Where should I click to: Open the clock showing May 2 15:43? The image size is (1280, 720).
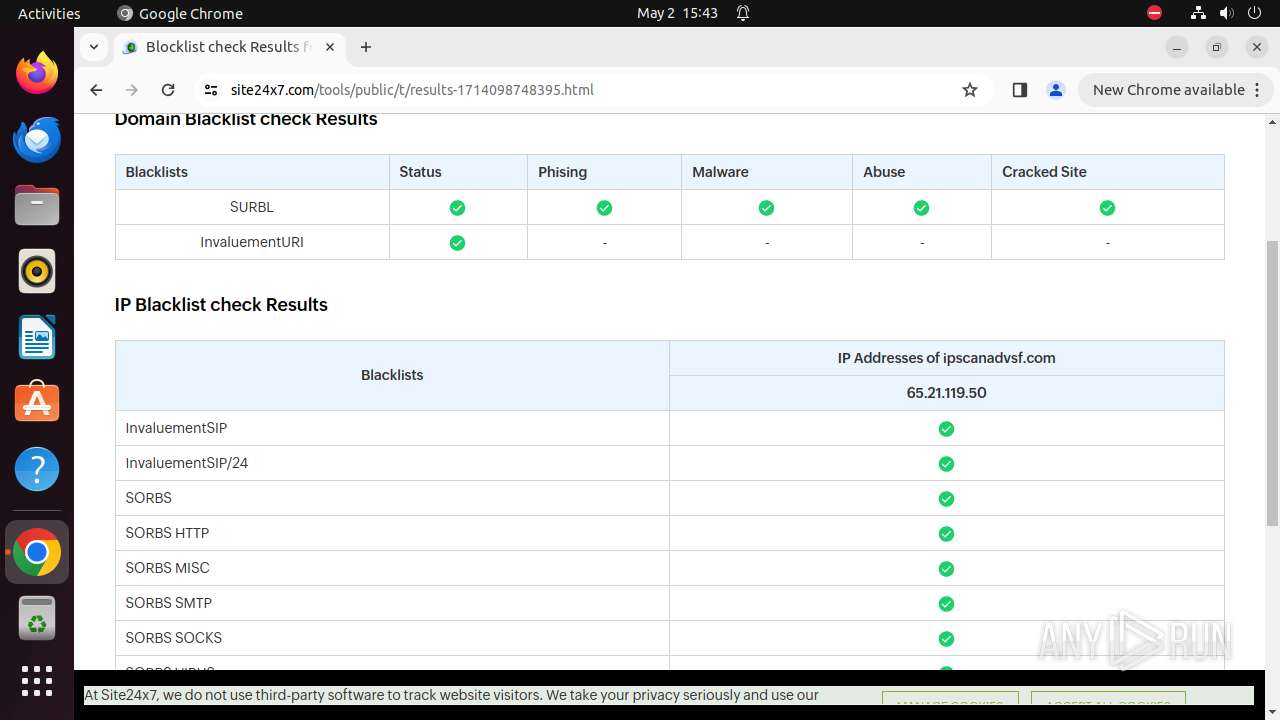677,13
